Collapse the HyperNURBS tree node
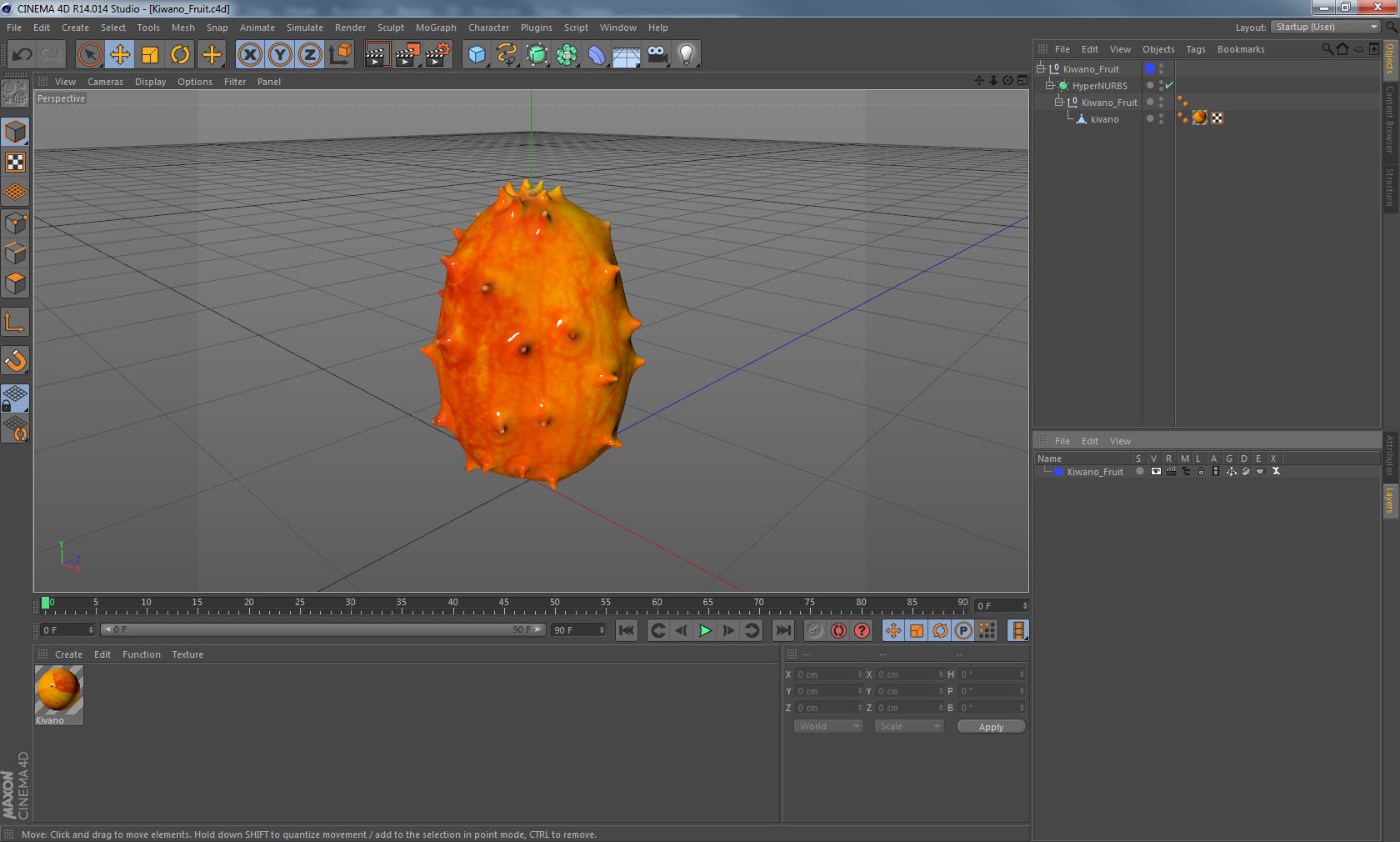1400x842 pixels. (1050, 85)
